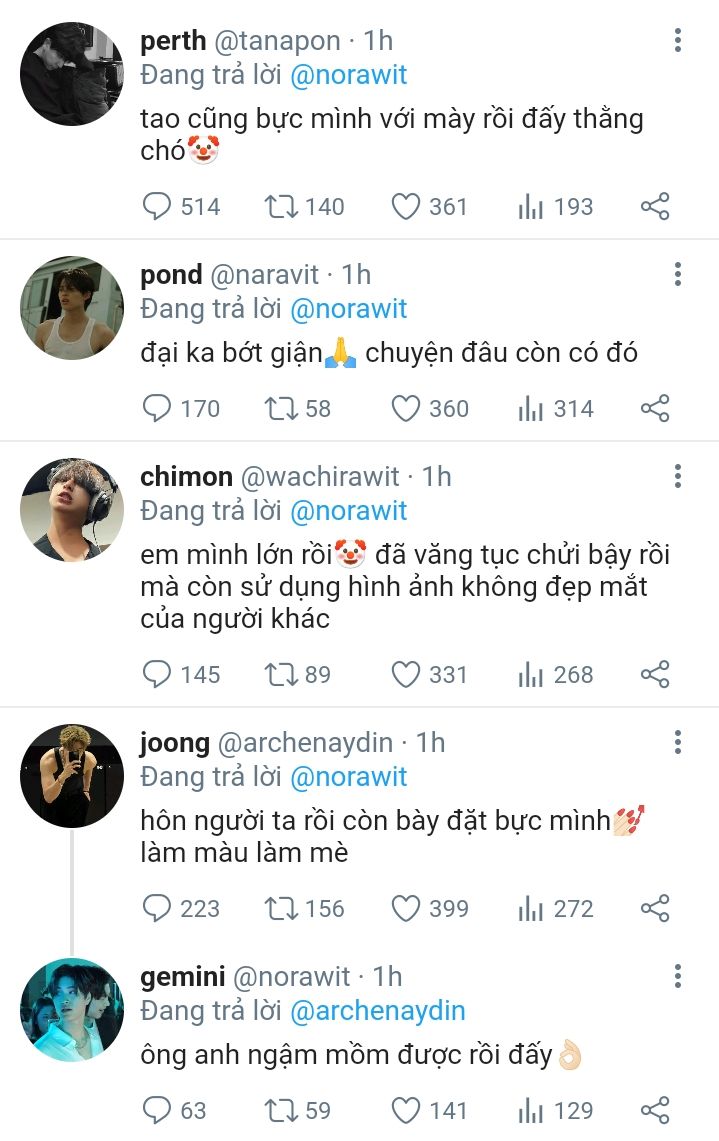Image resolution: width=719 pixels, height=1141 pixels.
Task: Open chimon's display name profile
Action: pyautogui.click(x=186, y=477)
